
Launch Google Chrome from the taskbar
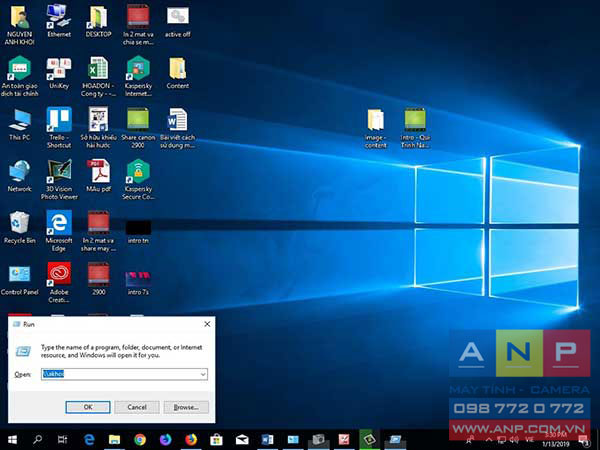tap(140, 440)
